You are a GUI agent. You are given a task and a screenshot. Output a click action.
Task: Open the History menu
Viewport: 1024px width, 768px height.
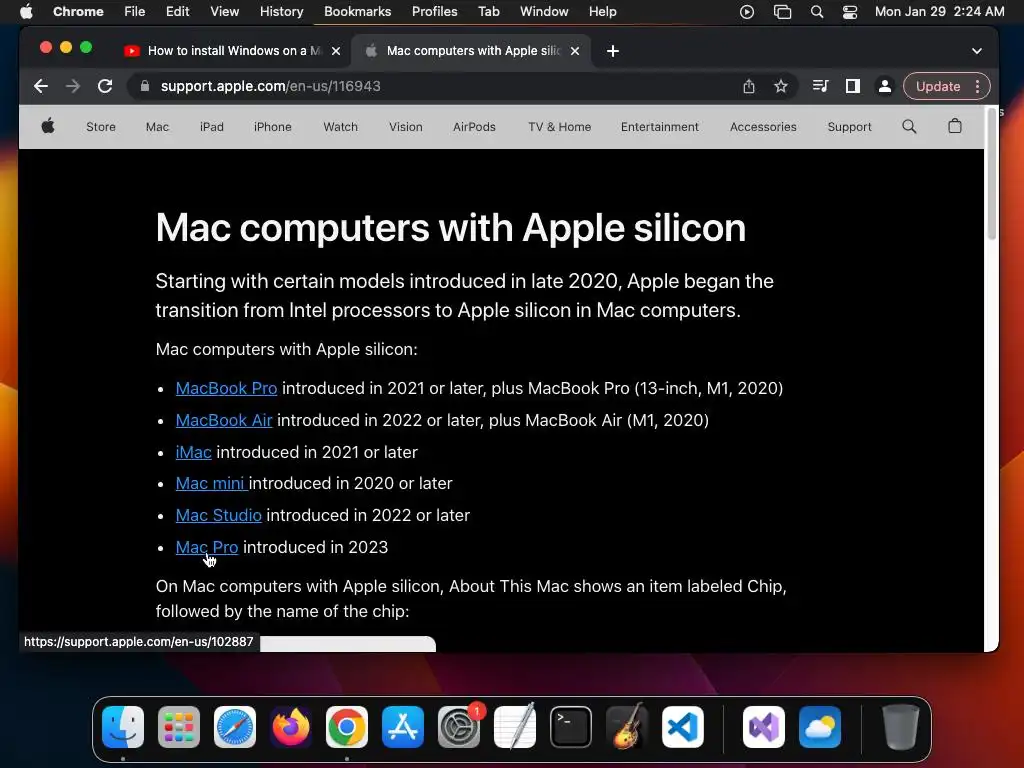[281, 12]
